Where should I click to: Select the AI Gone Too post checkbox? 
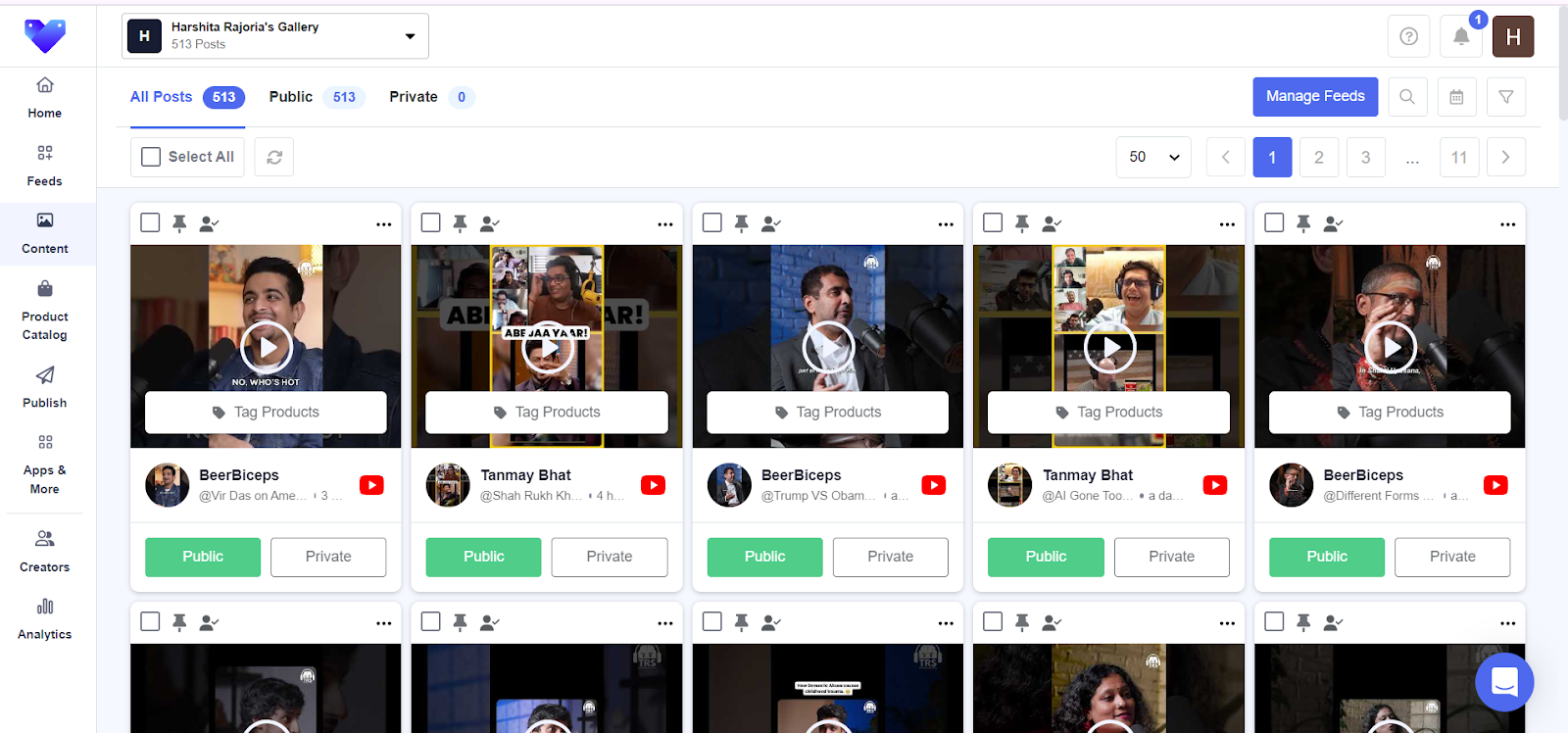pyautogui.click(x=993, y=222)
